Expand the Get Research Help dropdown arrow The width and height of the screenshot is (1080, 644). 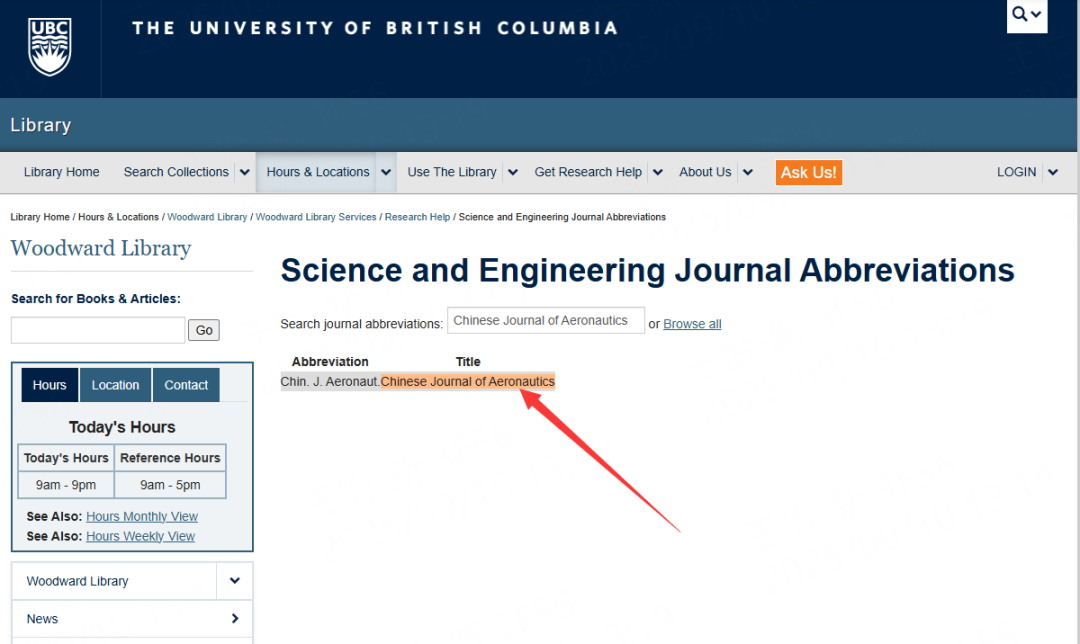[658, 172]
